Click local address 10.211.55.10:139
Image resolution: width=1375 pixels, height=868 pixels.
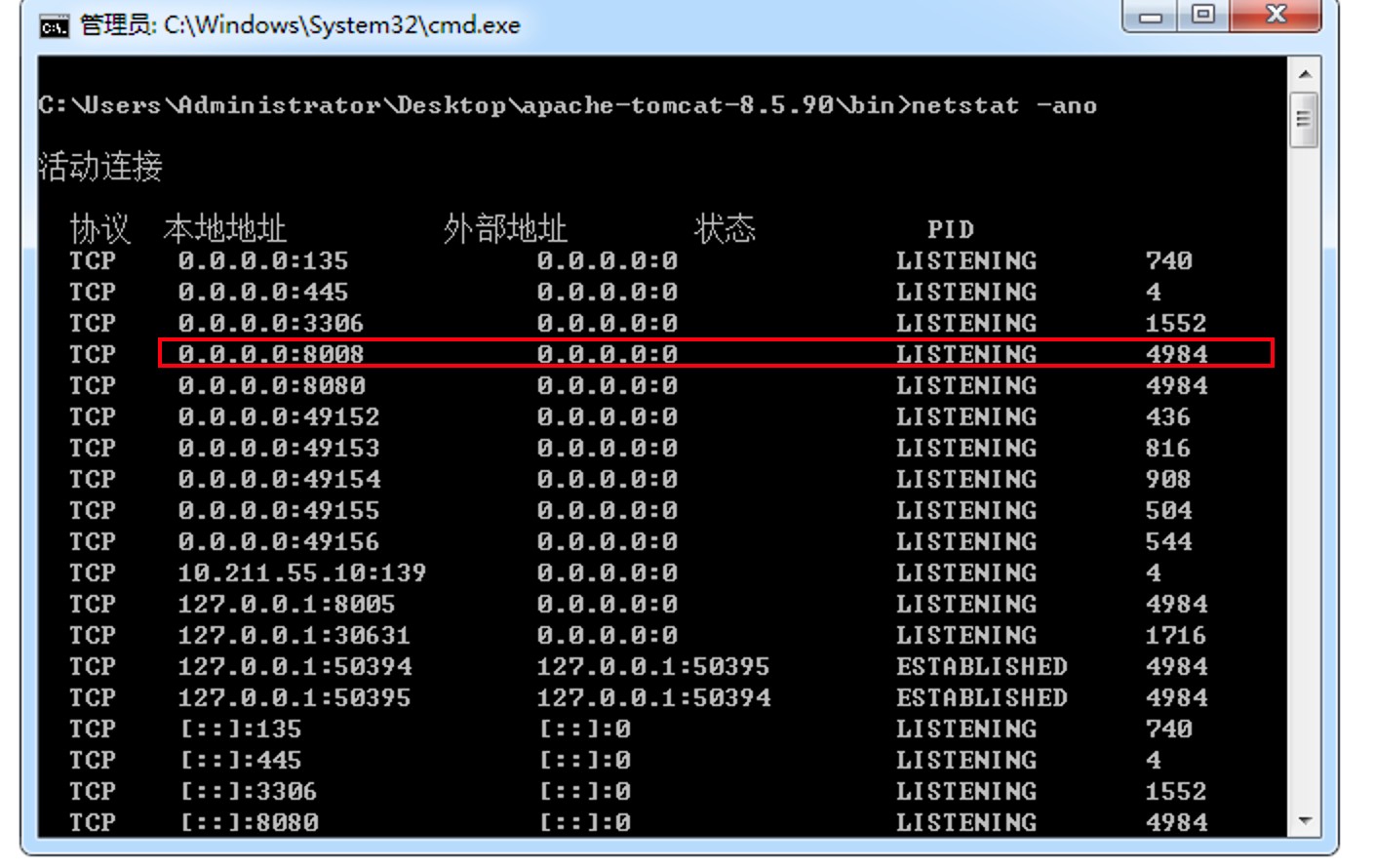(x=302, y=573)
